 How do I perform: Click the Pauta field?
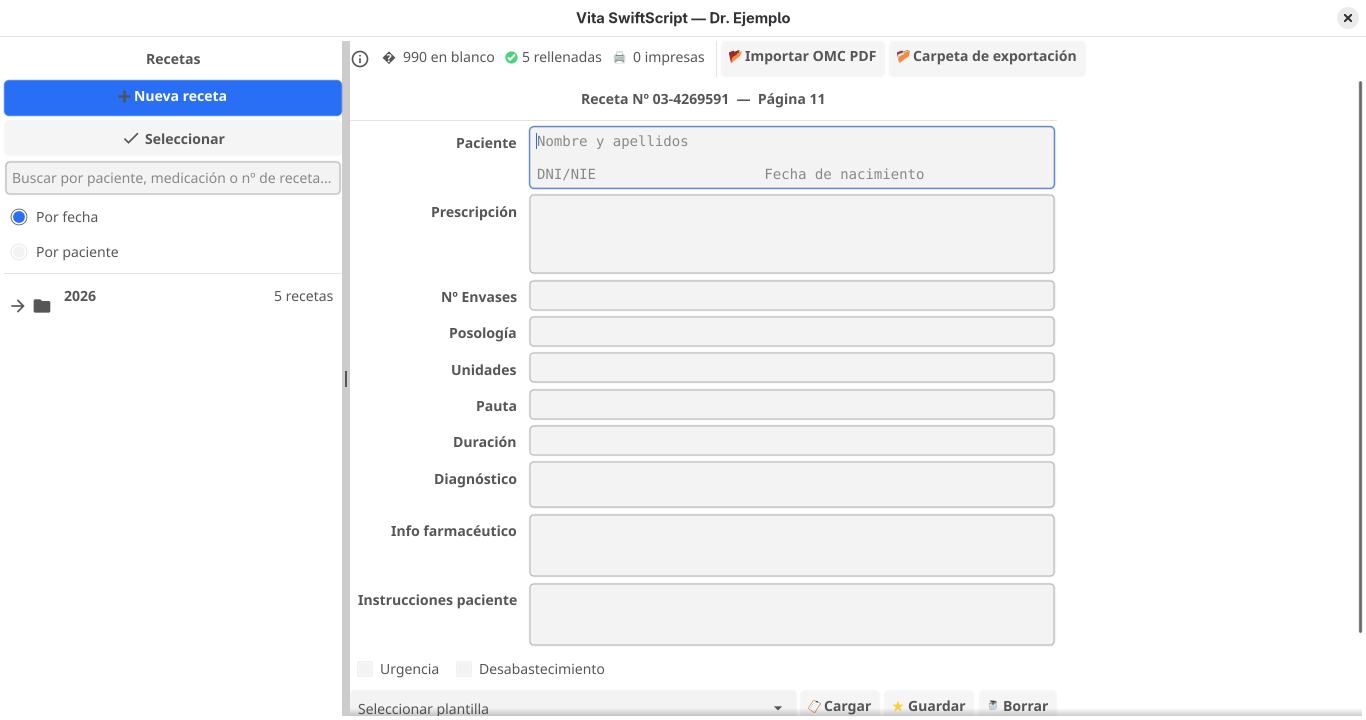[x=791, y=405]
